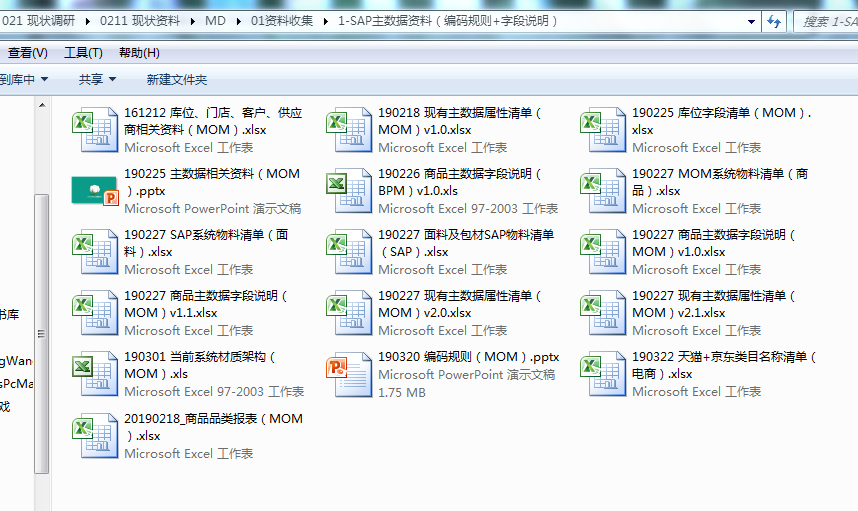Click the 190227 SAP系统物料清单 面料 file icon
858x511 pixels.
pyautogui.click(x=95, y=252)
